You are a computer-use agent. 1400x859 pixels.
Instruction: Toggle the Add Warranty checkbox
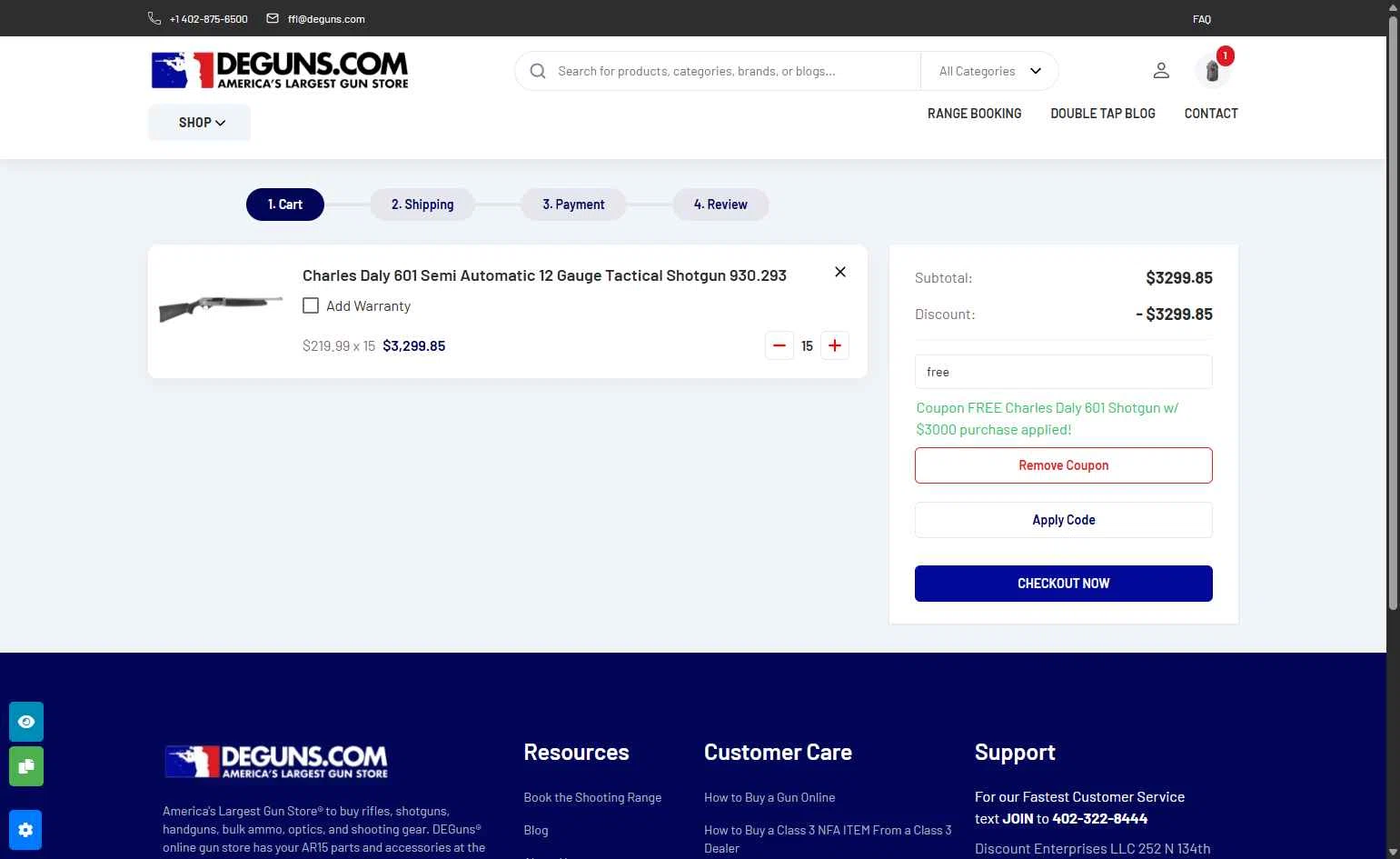(311, 305)
